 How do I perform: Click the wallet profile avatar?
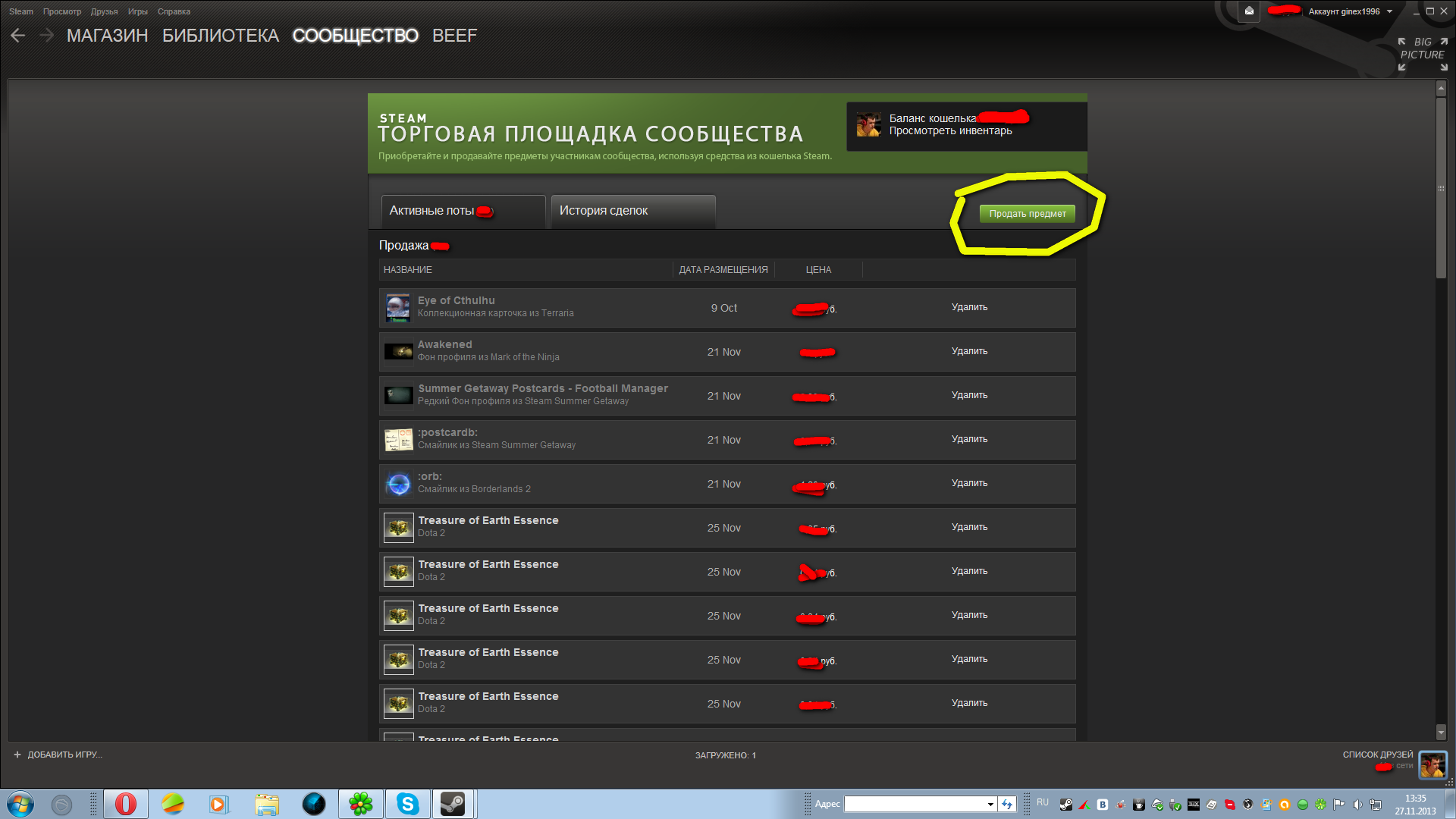pos(868,124)
